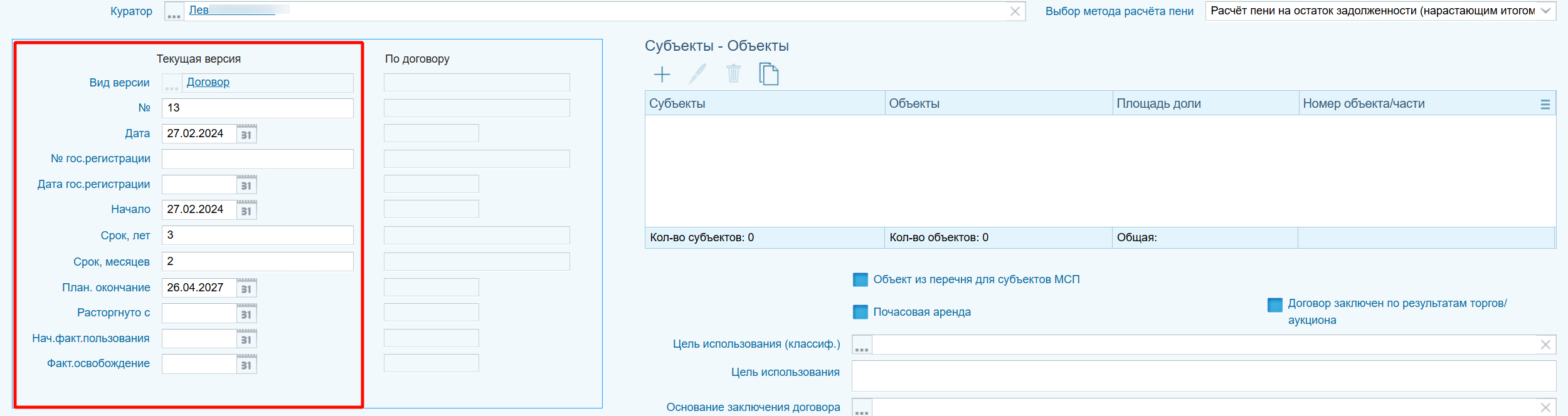The image size is (1568, 416).
Task: Open the Договор link in Вид версии
Action: [208, 82]
